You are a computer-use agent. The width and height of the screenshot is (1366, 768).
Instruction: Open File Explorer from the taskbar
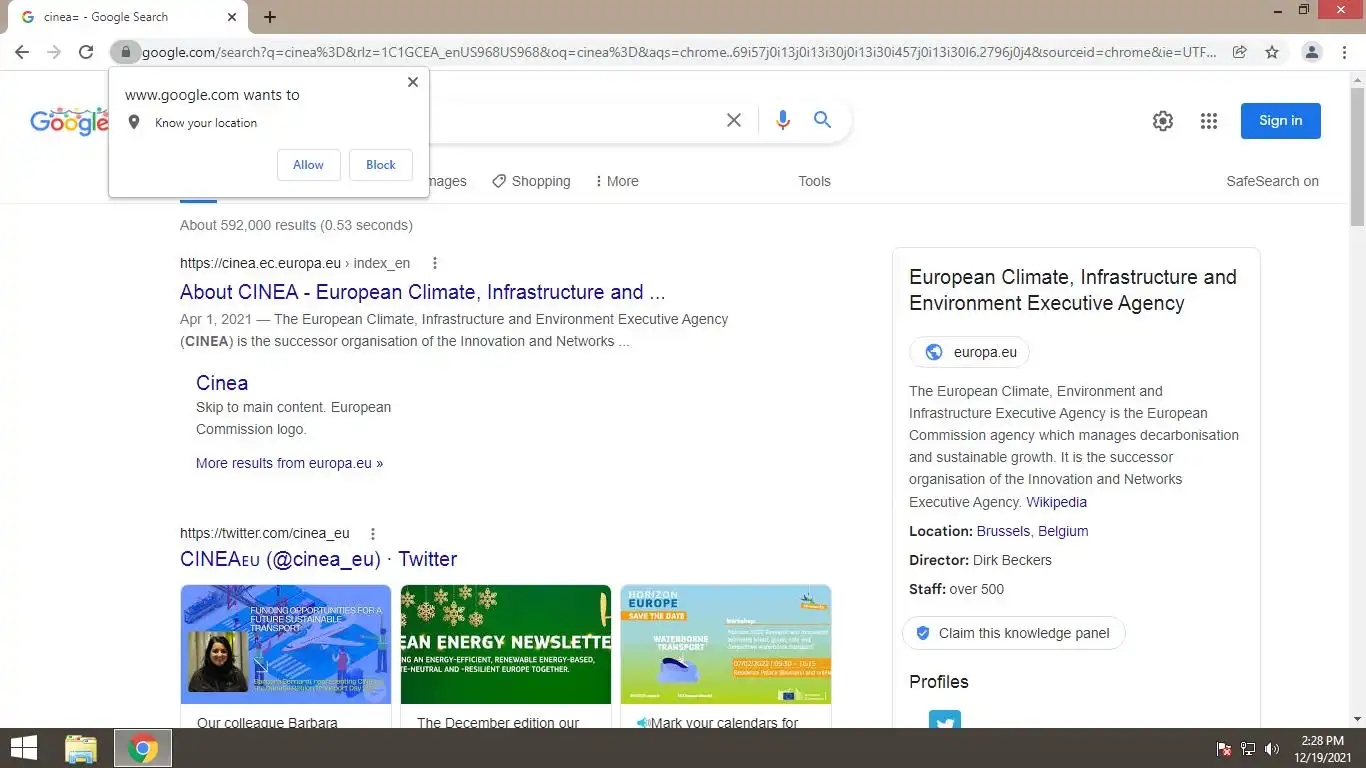[81, 748]
